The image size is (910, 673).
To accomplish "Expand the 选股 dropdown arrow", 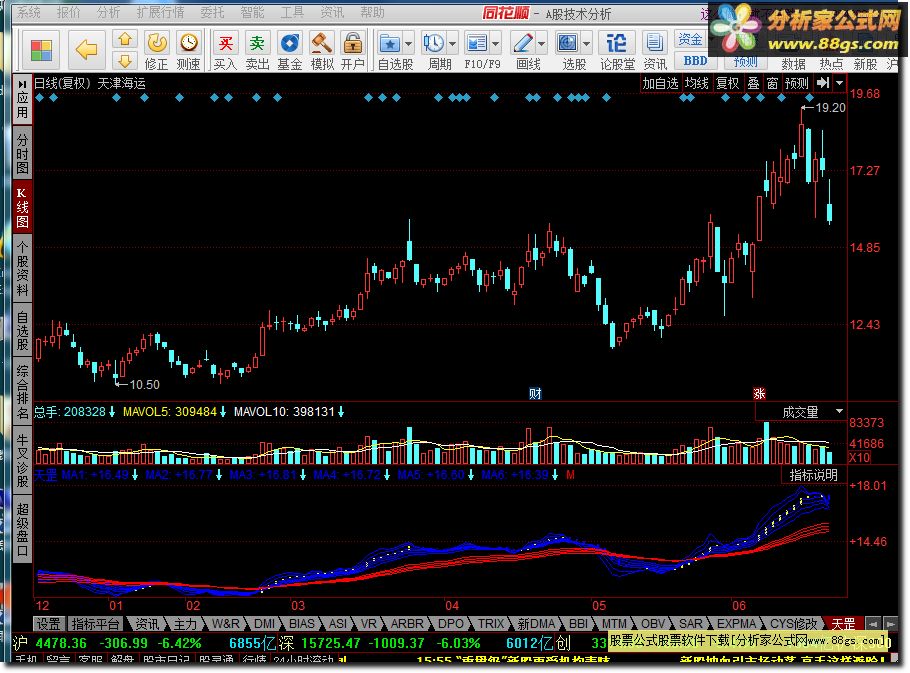I will 586,44.
